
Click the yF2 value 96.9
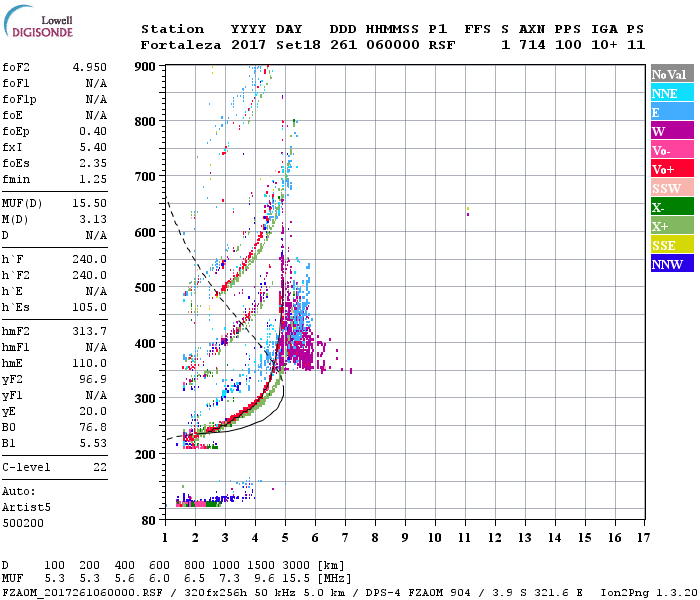(x=93, y=379)
